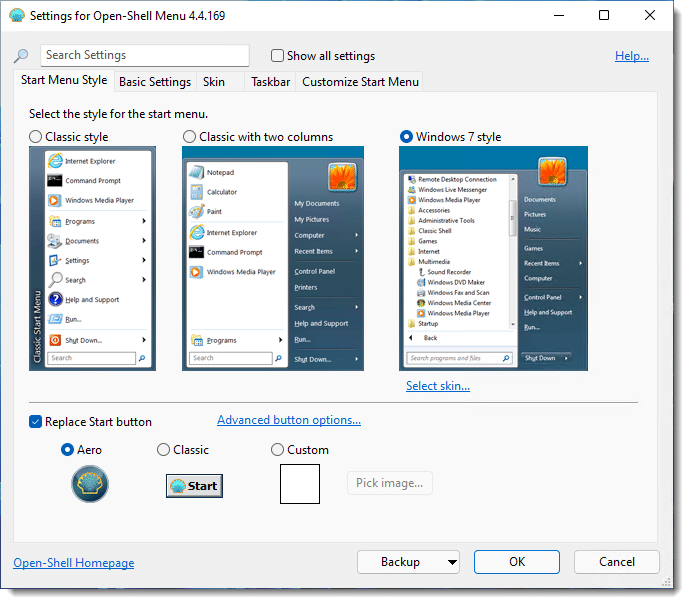Screen dimensions: 689x604
Task: Open the Backup dropdown arrow
Action: (452, 562)
